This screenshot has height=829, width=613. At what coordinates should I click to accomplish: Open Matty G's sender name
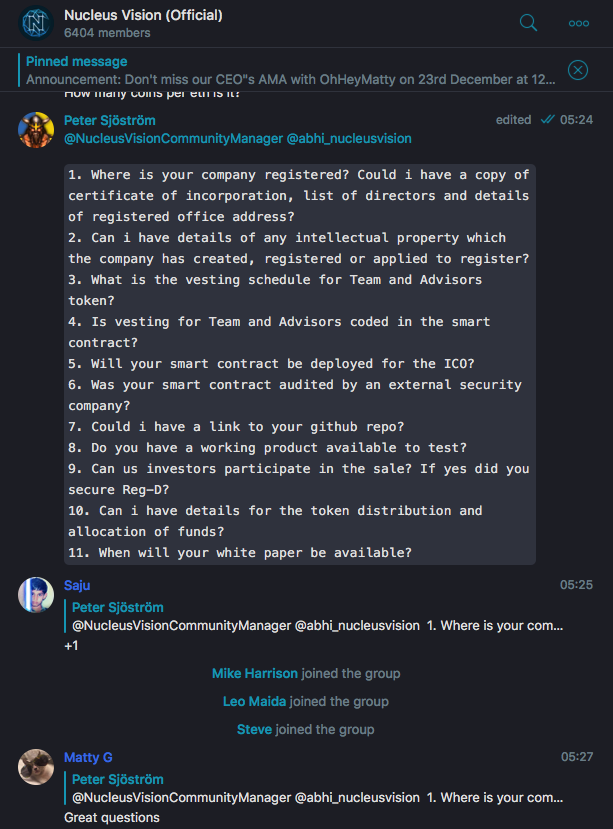point(88,758)
